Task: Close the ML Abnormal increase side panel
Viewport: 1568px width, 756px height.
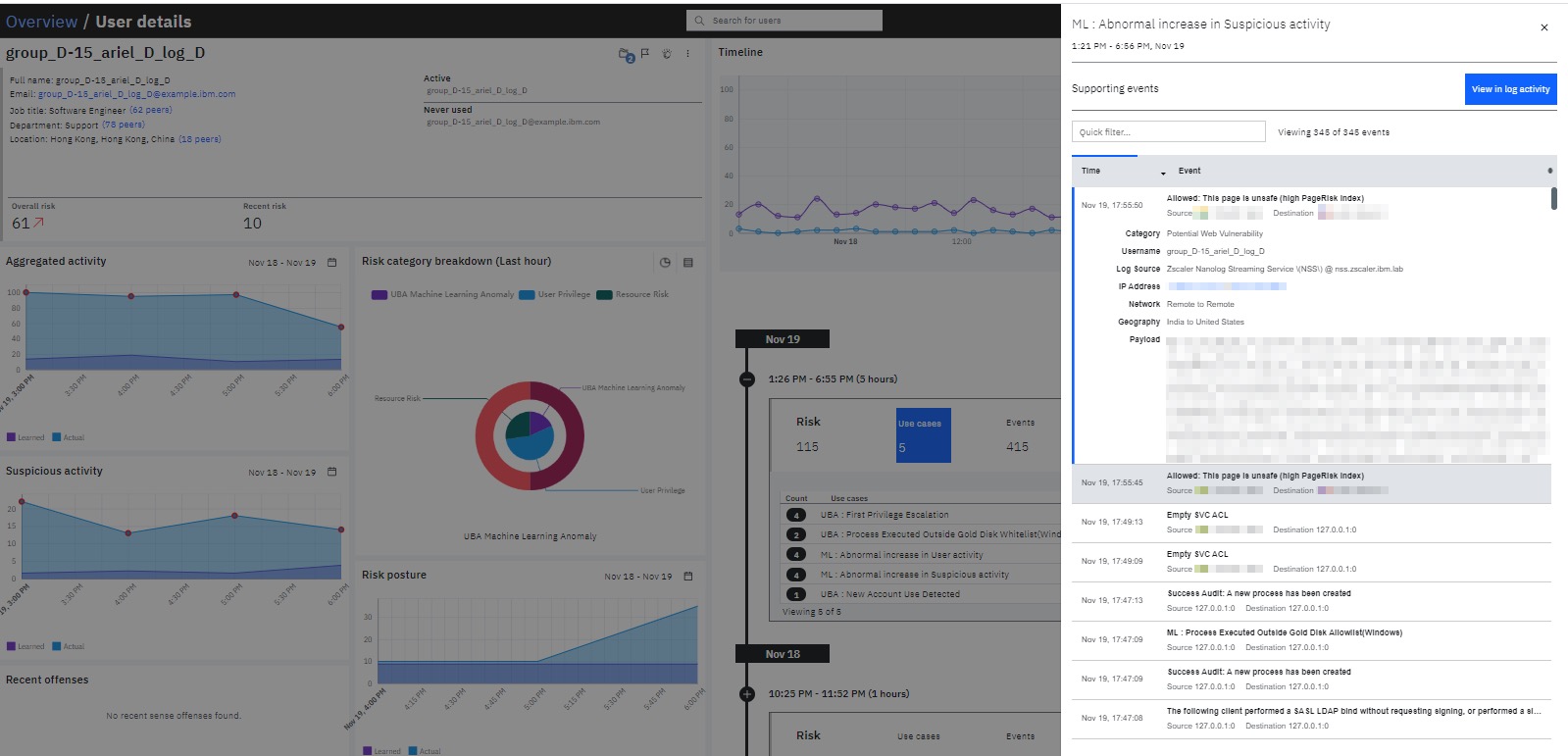Action: [x=1543, y=27]
